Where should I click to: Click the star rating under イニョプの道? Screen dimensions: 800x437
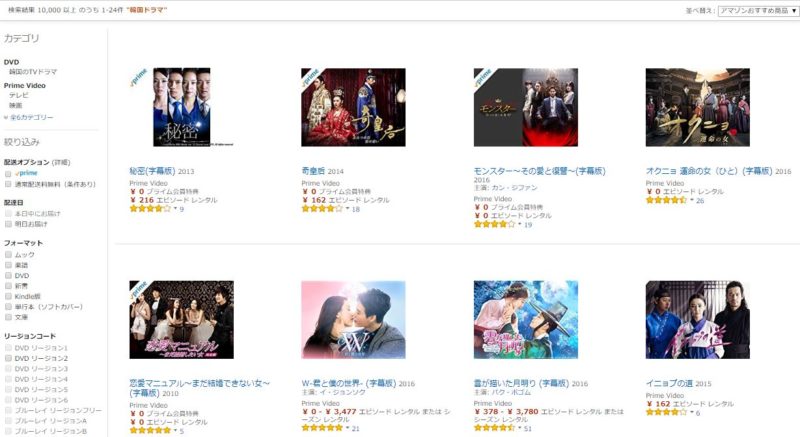[x=666, y=412]
